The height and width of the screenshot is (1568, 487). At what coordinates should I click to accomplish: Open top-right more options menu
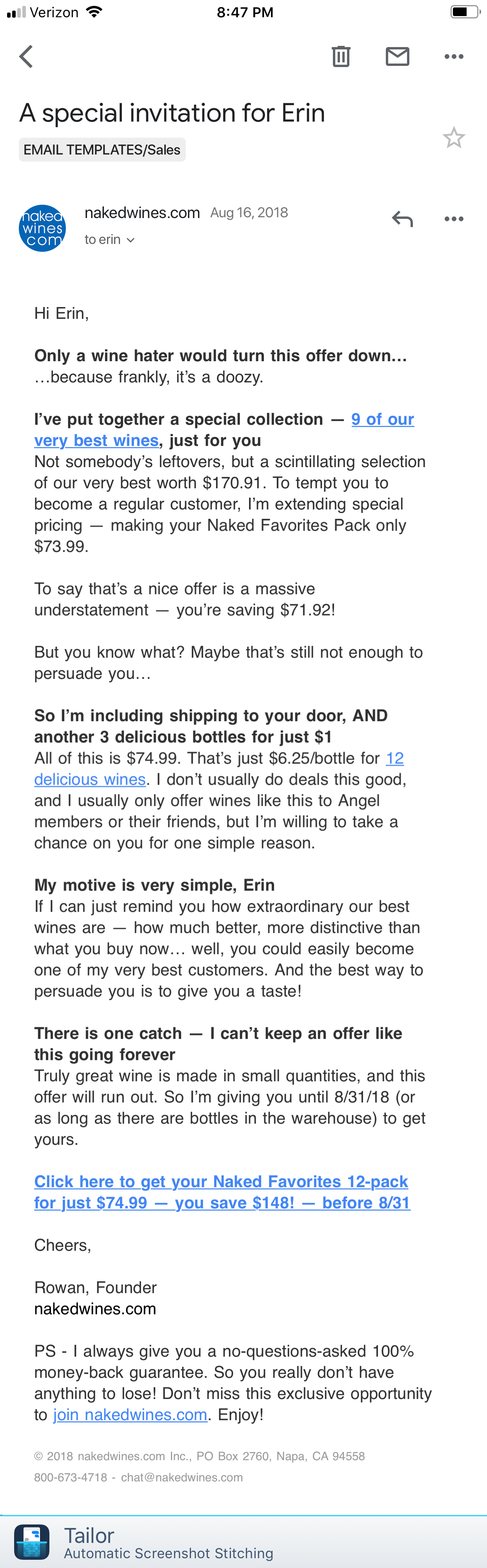(x=454, y=56)
